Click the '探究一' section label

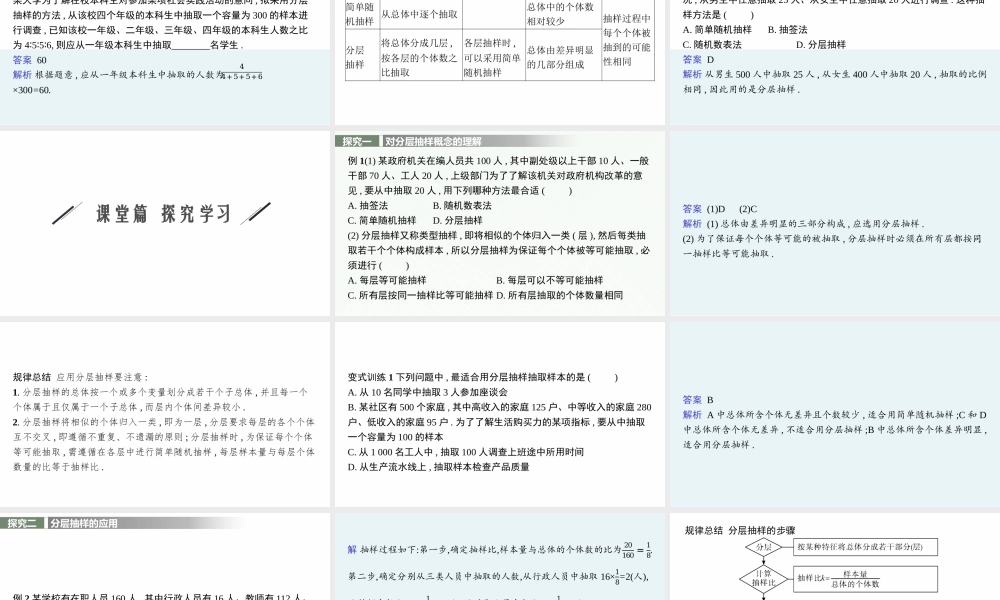(x=357, y=142)
